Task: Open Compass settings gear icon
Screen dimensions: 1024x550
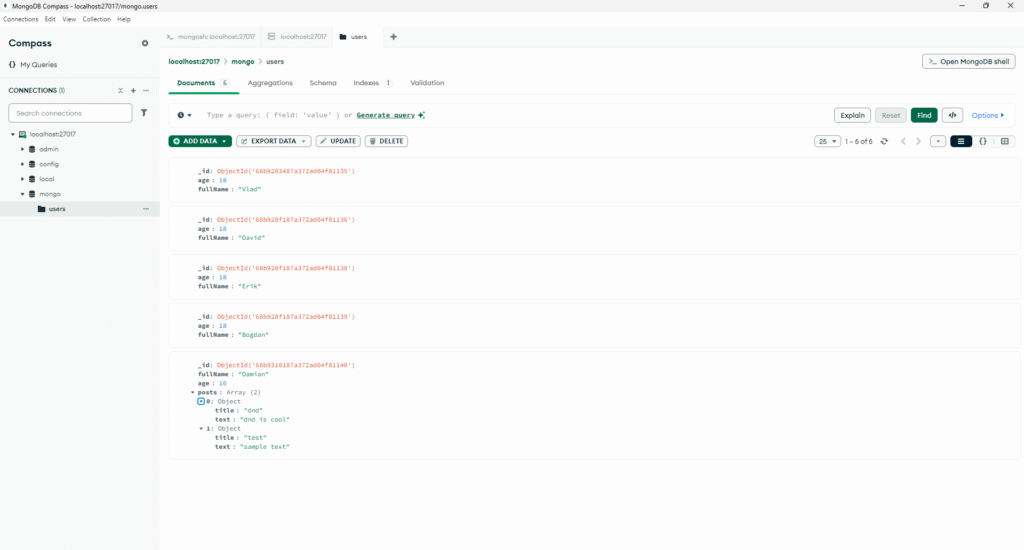Action: click(x=145, y=43)
